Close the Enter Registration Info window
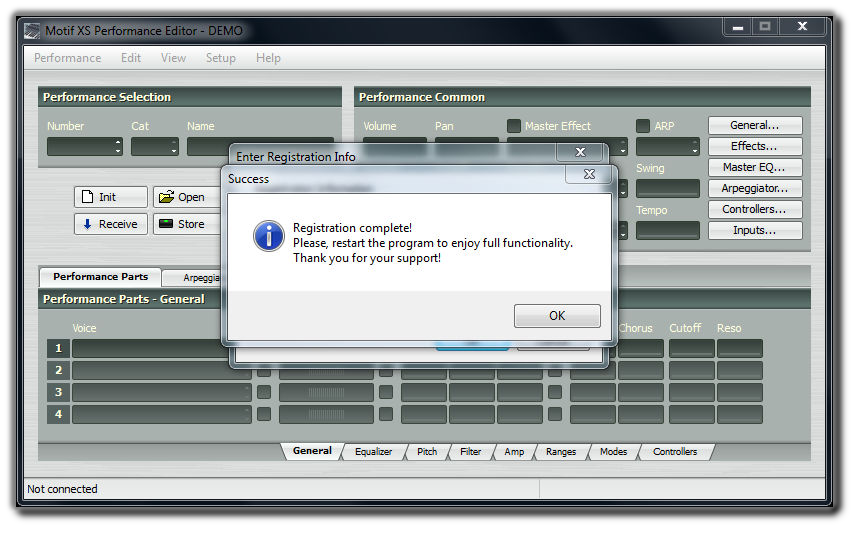The image size is (859, 533). click(x=580, y=152)
